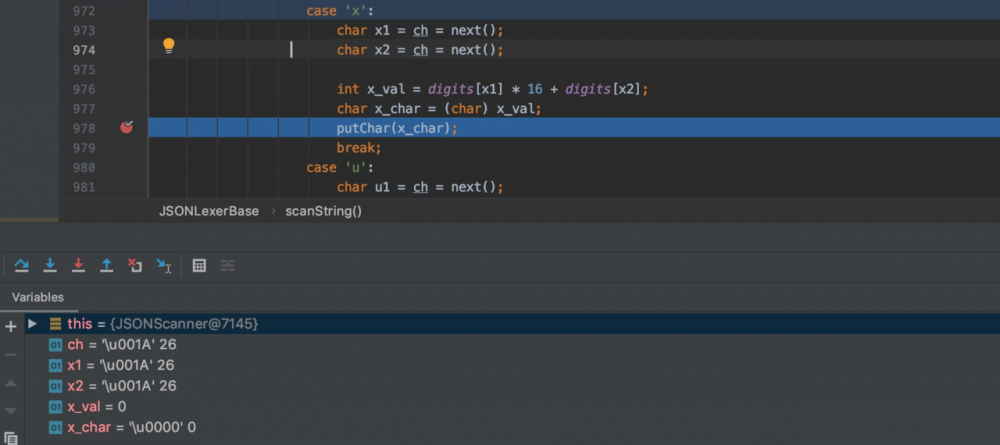Click scanString() in the breadcrumb
The image size is (1000, 445).
tap(323, 211)
